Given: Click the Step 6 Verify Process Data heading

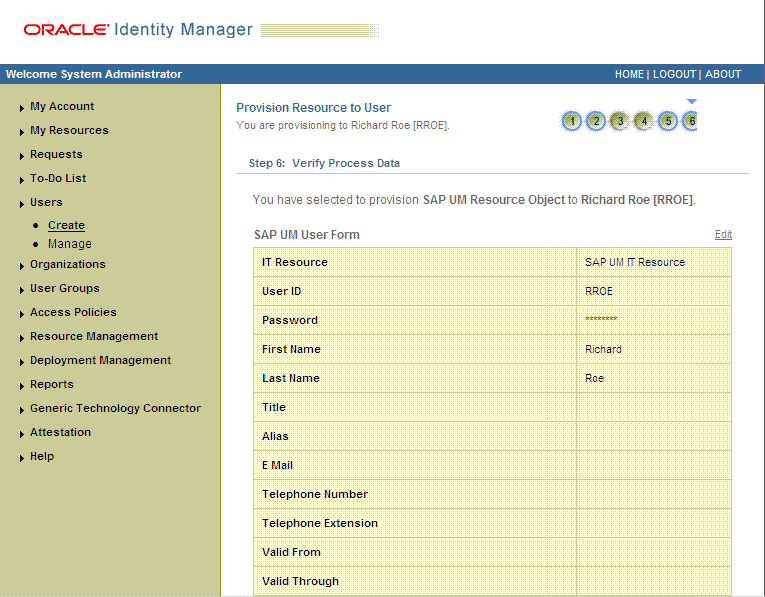Looking at the screenshot, I should click(x=324, y=163).
